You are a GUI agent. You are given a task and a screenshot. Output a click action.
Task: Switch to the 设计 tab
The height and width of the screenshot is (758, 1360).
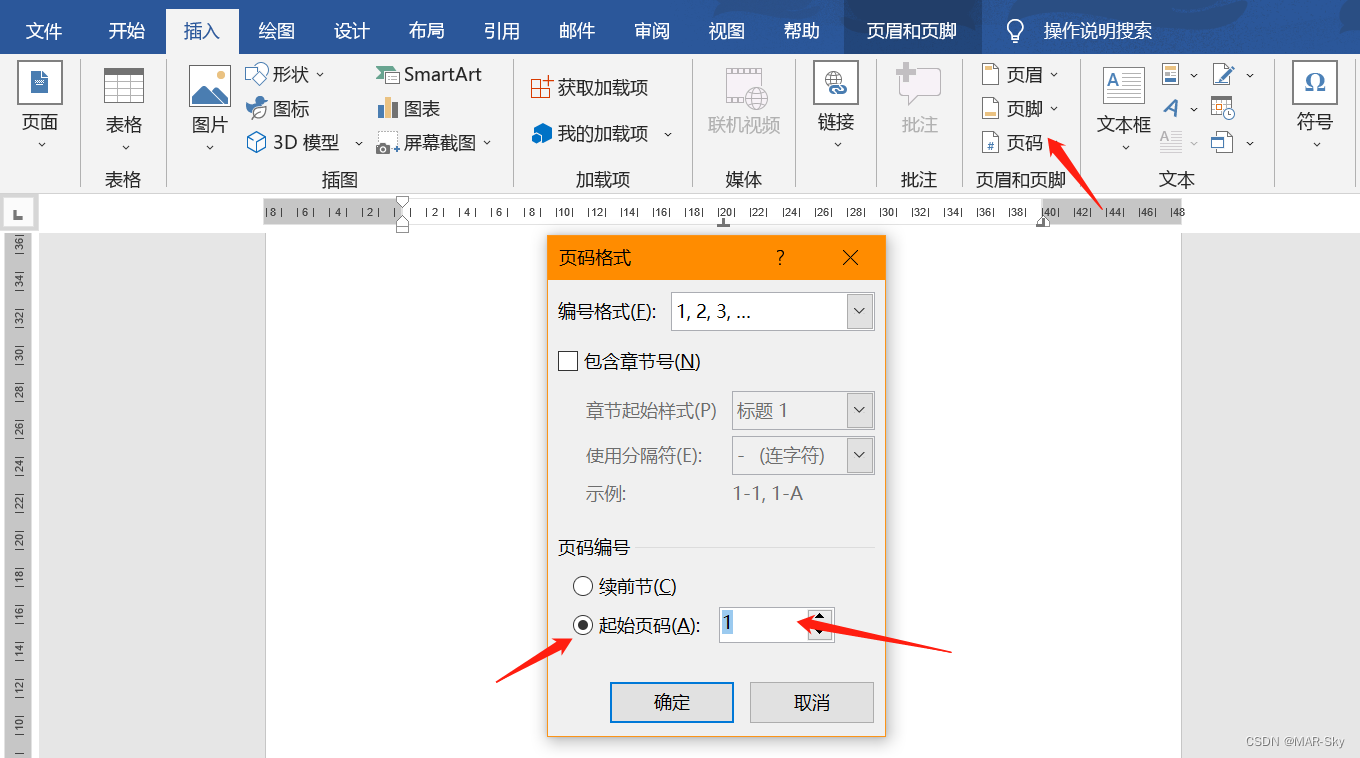[352, 31]
